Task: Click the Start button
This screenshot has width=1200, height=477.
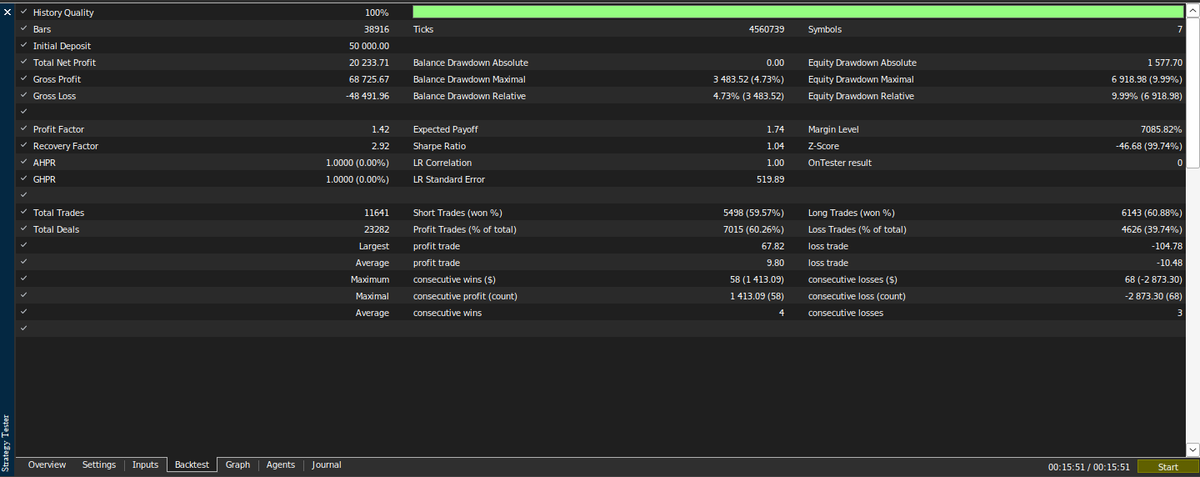Action: pyautogui.click(x=1167, y=467)
